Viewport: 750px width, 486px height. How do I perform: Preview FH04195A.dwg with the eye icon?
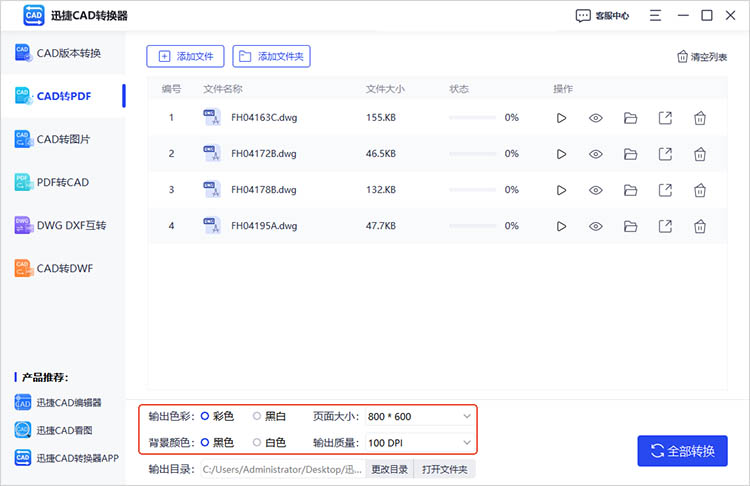[x=596, y=226]
